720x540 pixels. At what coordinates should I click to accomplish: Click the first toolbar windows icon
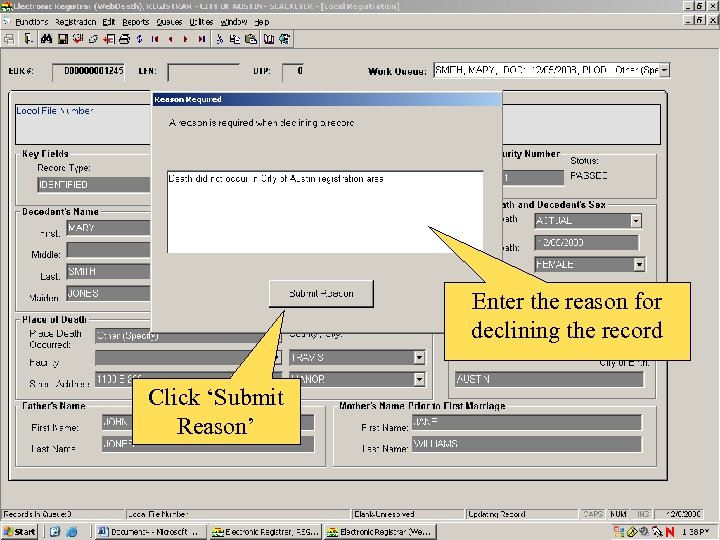tap(9, 39)
